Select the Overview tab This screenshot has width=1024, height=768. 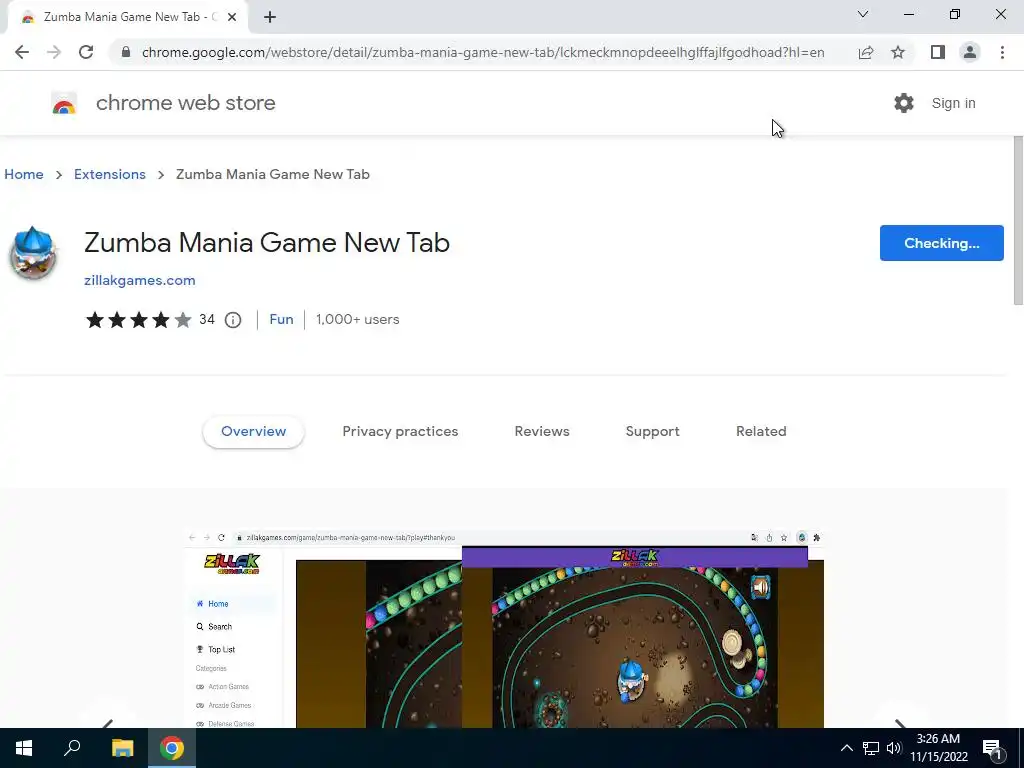(x=253, y=432)
